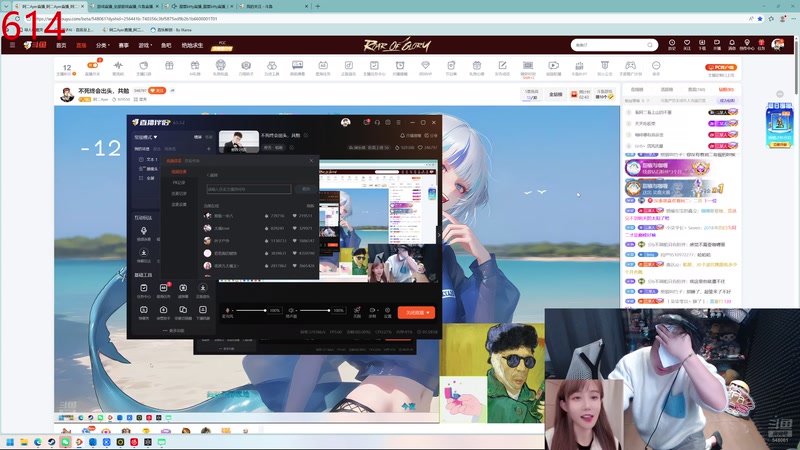
Task: Focus the streamer ID search field in the dialog
Action: (248, 189)
